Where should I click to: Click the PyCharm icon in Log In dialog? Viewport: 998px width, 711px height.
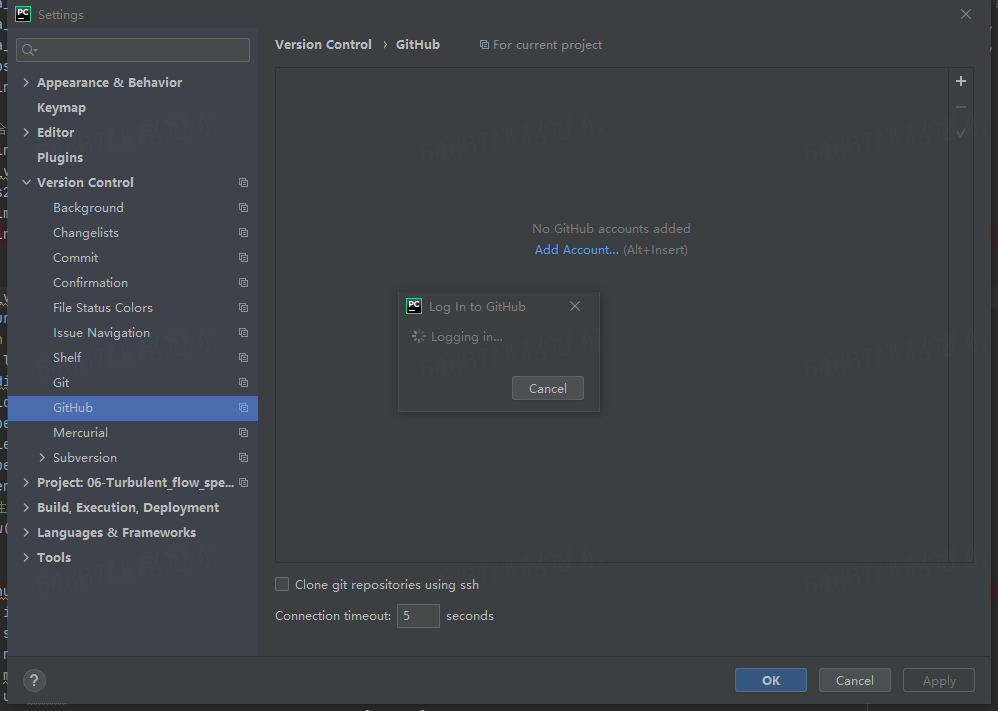pyautogui.click(x=414, y=306)
